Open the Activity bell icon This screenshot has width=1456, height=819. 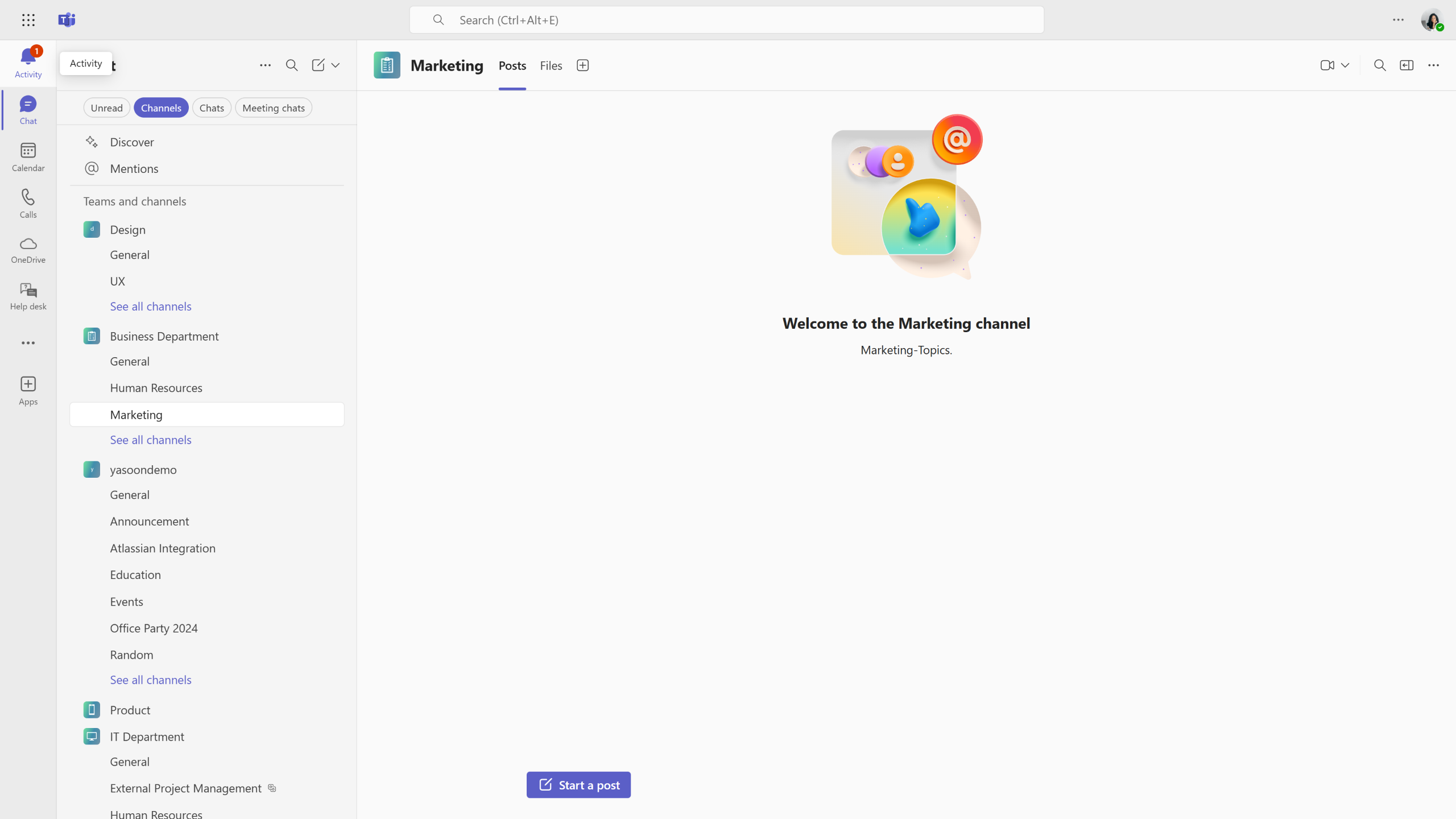click(x=28, y=57)
